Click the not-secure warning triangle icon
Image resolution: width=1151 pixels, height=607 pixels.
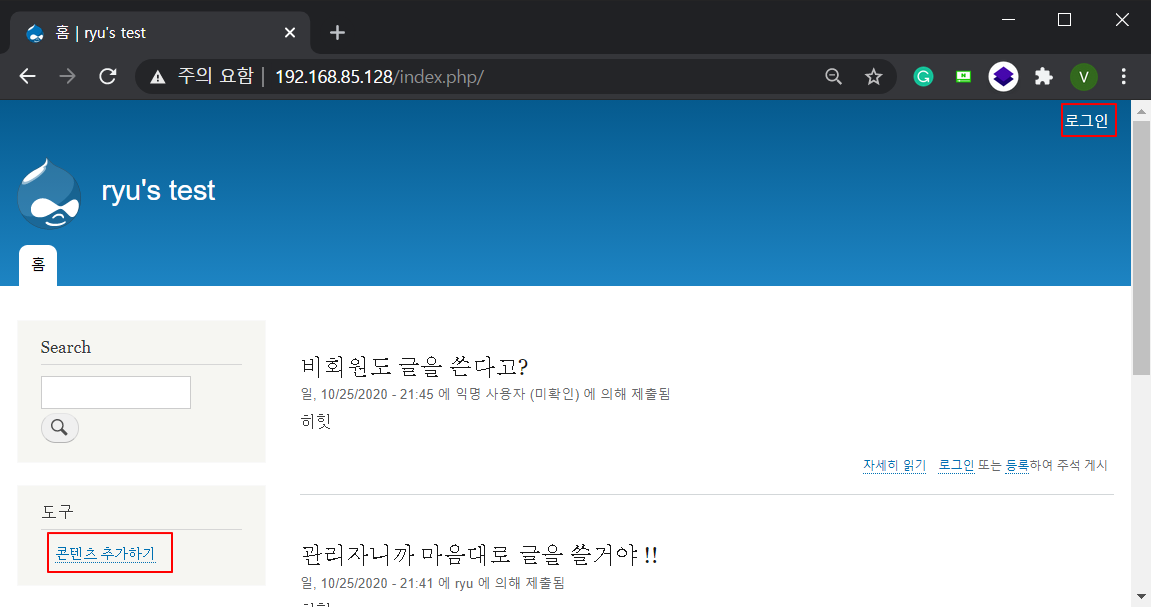tap(157, 77)
